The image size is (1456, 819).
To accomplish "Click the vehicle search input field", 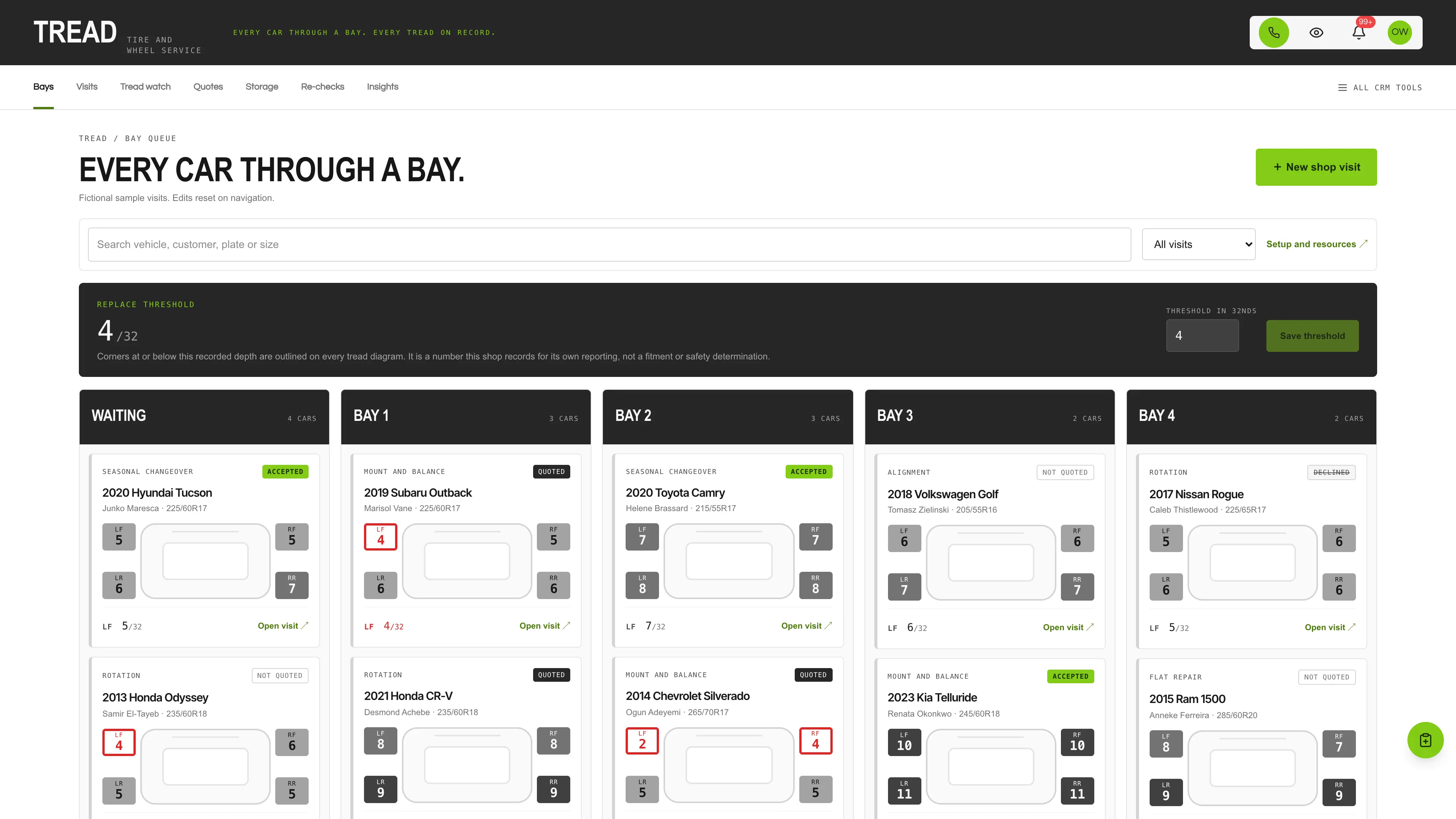I will 609,244.
